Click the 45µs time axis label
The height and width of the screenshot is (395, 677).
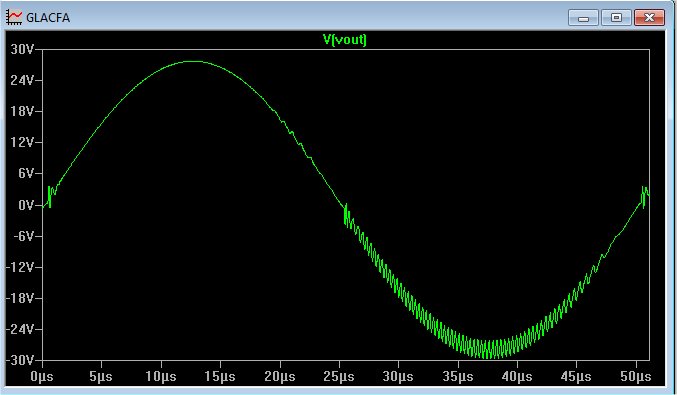pos(576,377)
